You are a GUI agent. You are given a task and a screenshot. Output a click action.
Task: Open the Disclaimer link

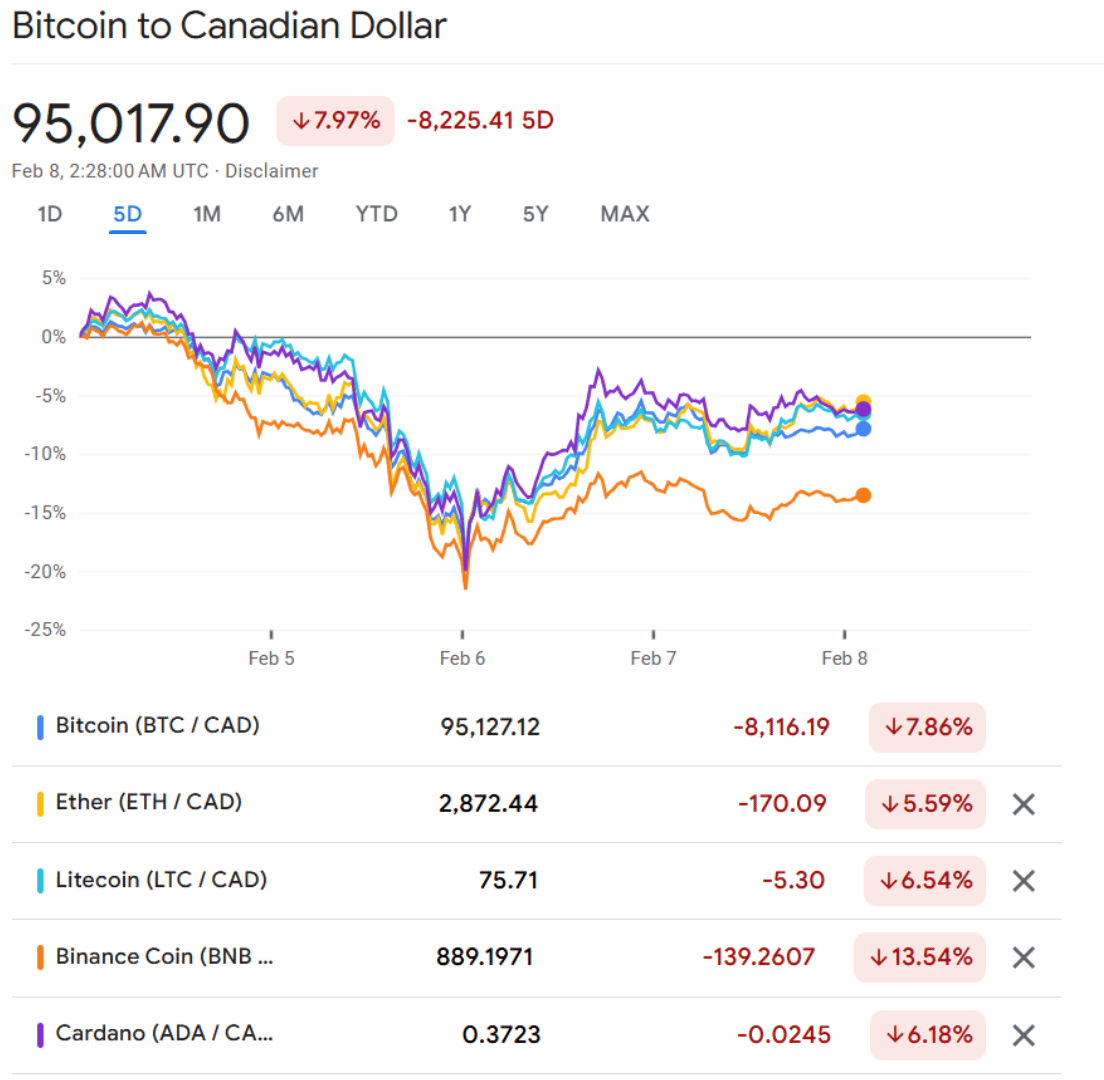click(272, 171)
